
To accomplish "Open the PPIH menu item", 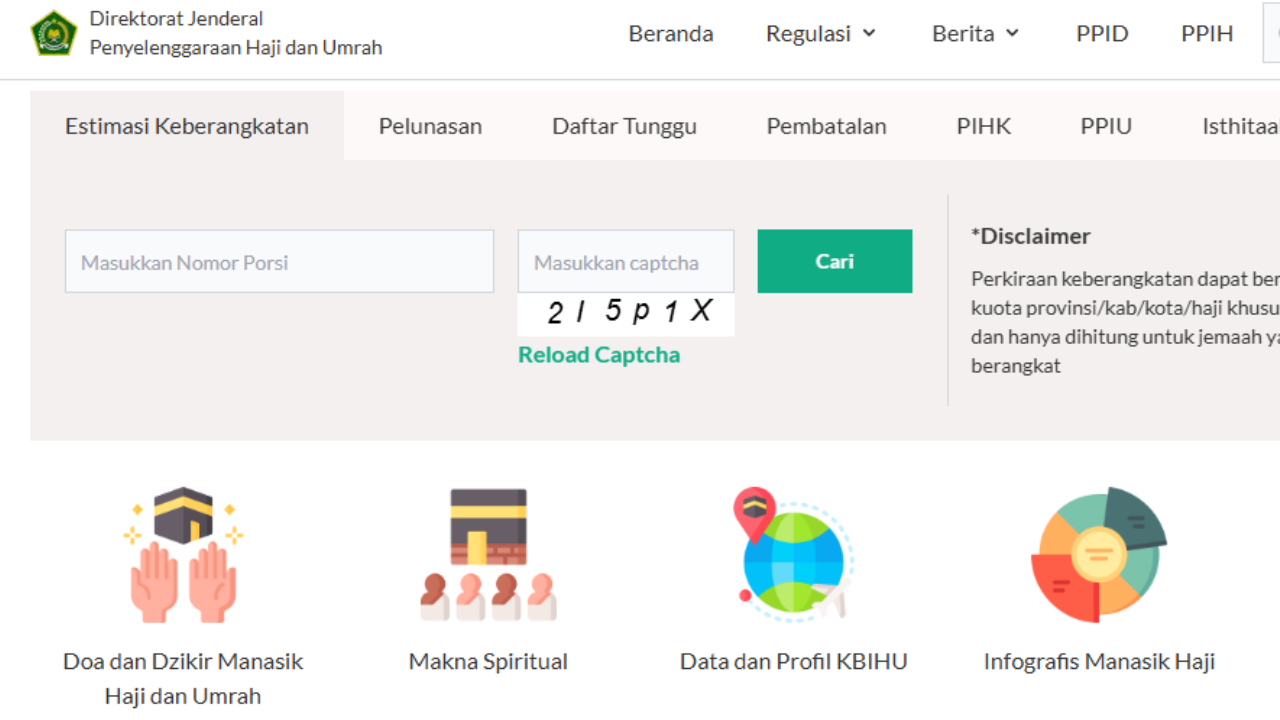I will (x=1207, y=33).
